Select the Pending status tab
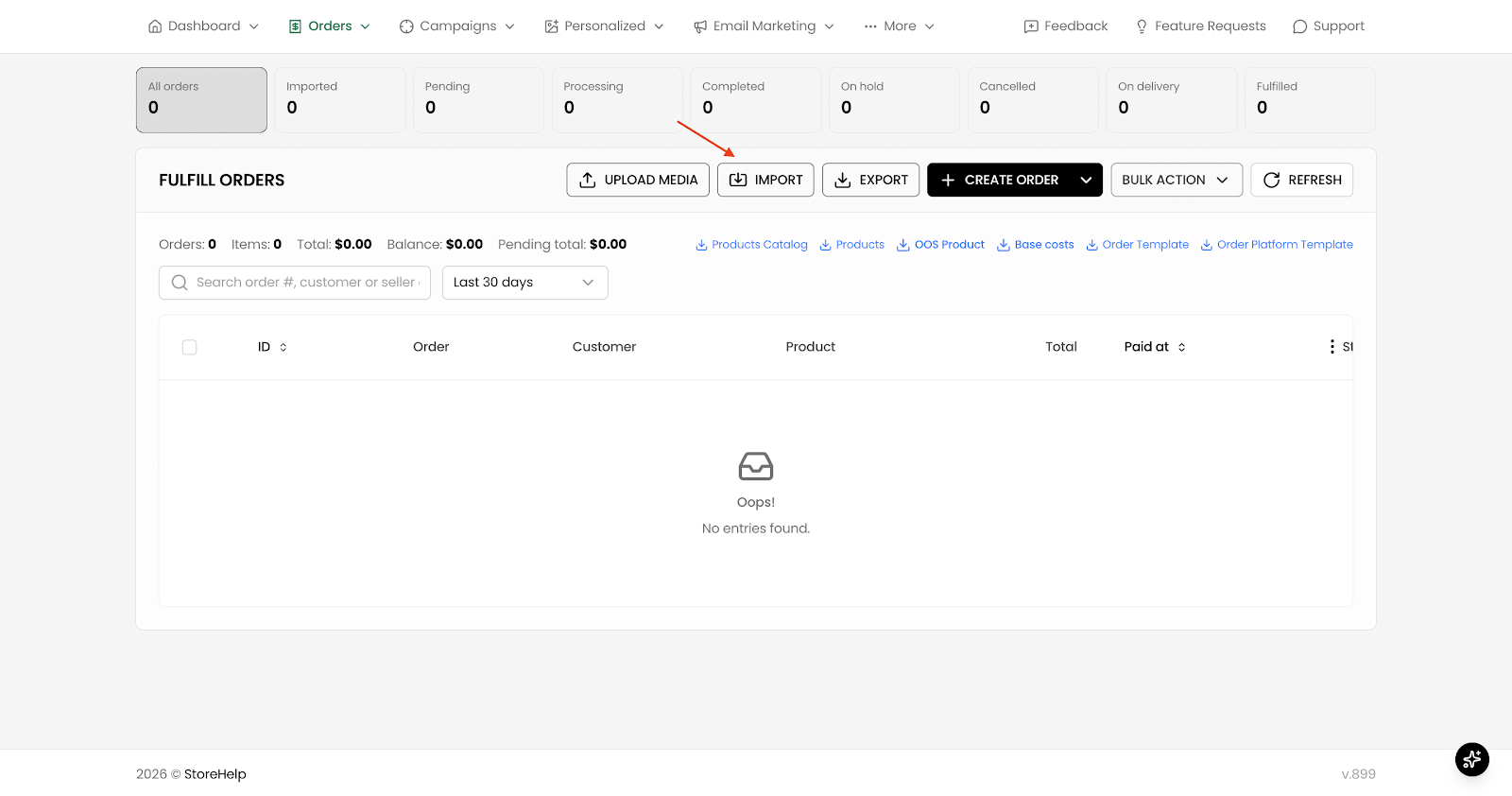This screenshot has height=796, width=1512. (x=478, y=100)
